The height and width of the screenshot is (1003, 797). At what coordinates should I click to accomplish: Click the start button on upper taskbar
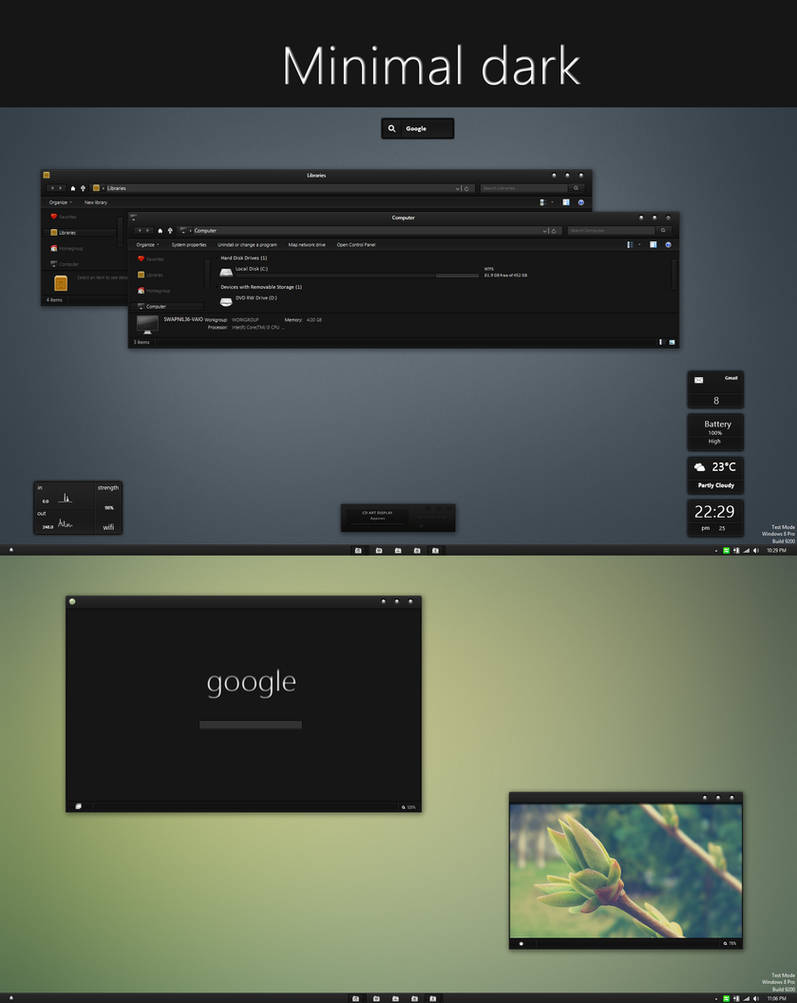(11, 549)
